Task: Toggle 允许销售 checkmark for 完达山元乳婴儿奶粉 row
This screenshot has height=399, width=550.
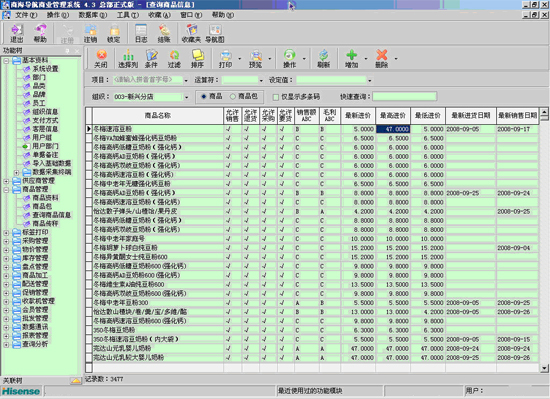Action: point(228,349)
